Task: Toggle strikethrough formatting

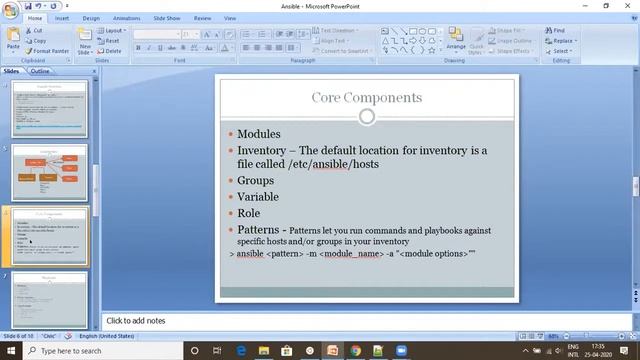Action: (172, 48)
